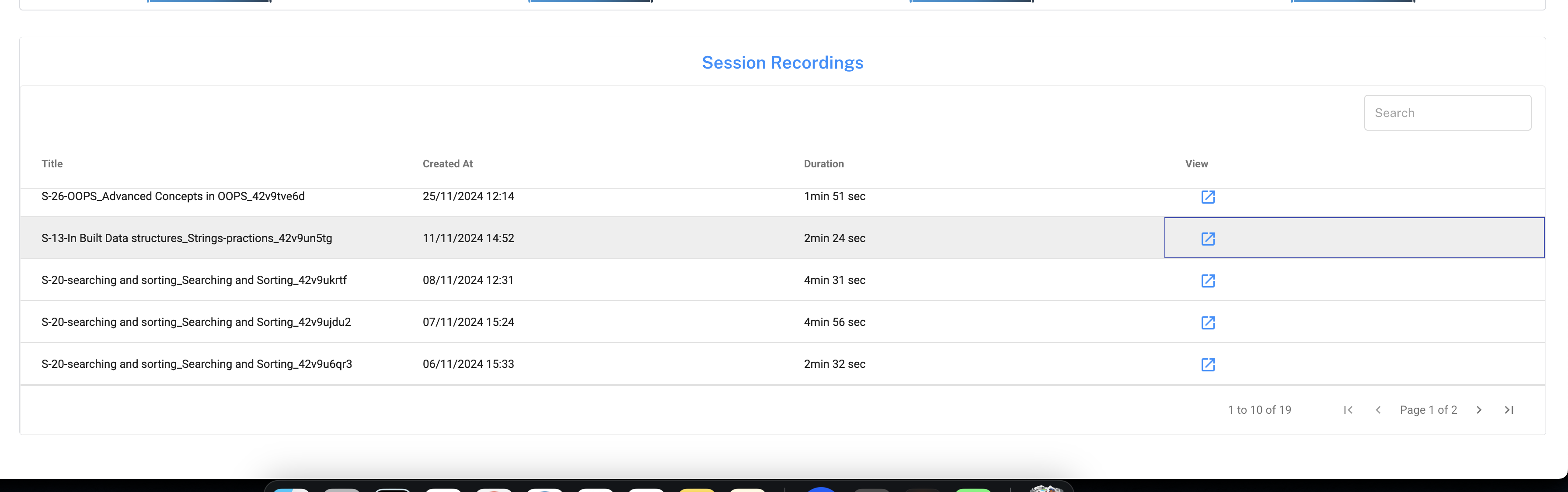Sort table by Created At column

tap(447, 163)
